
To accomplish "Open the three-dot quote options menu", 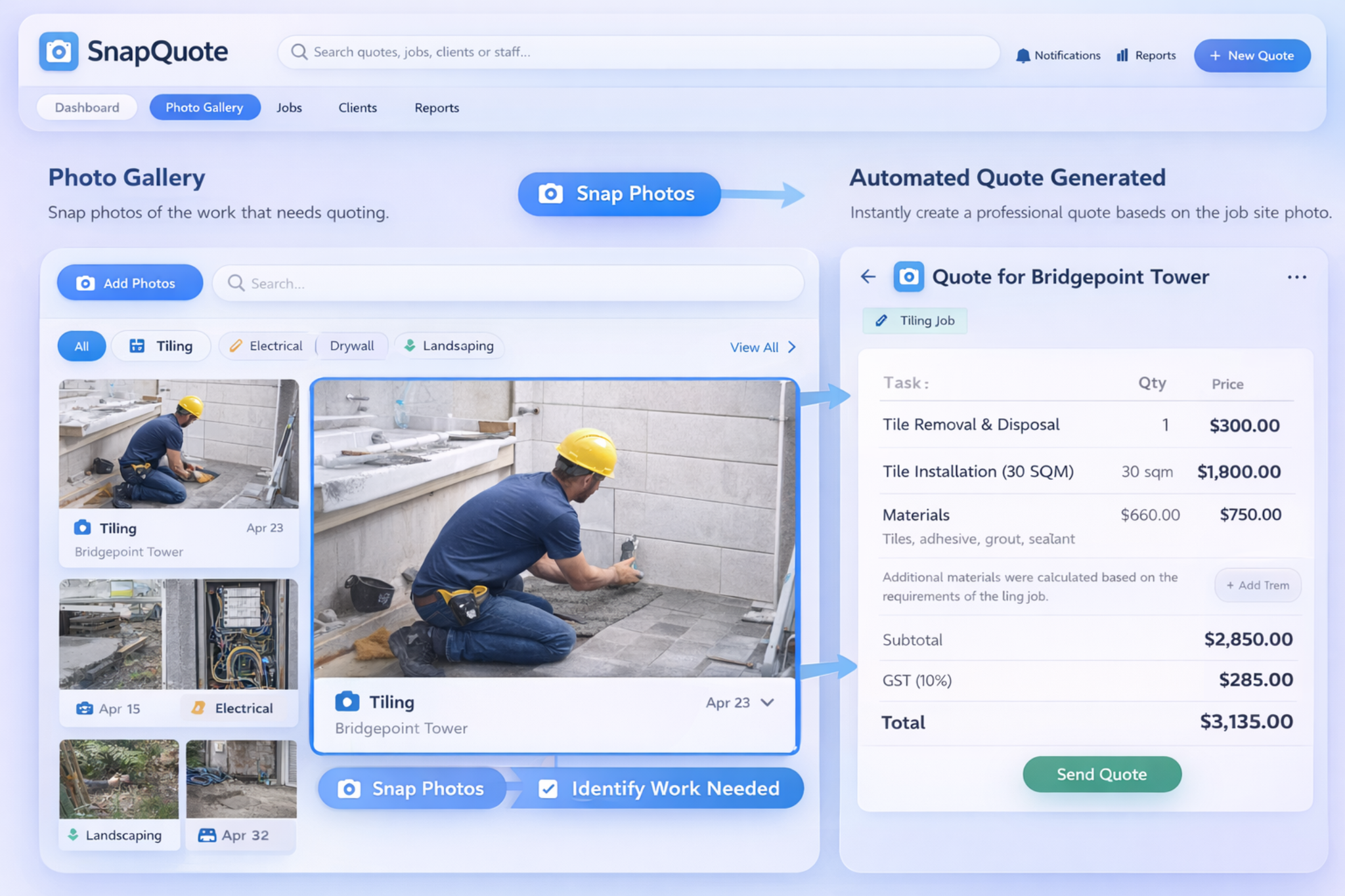I will click(1296, 278).
